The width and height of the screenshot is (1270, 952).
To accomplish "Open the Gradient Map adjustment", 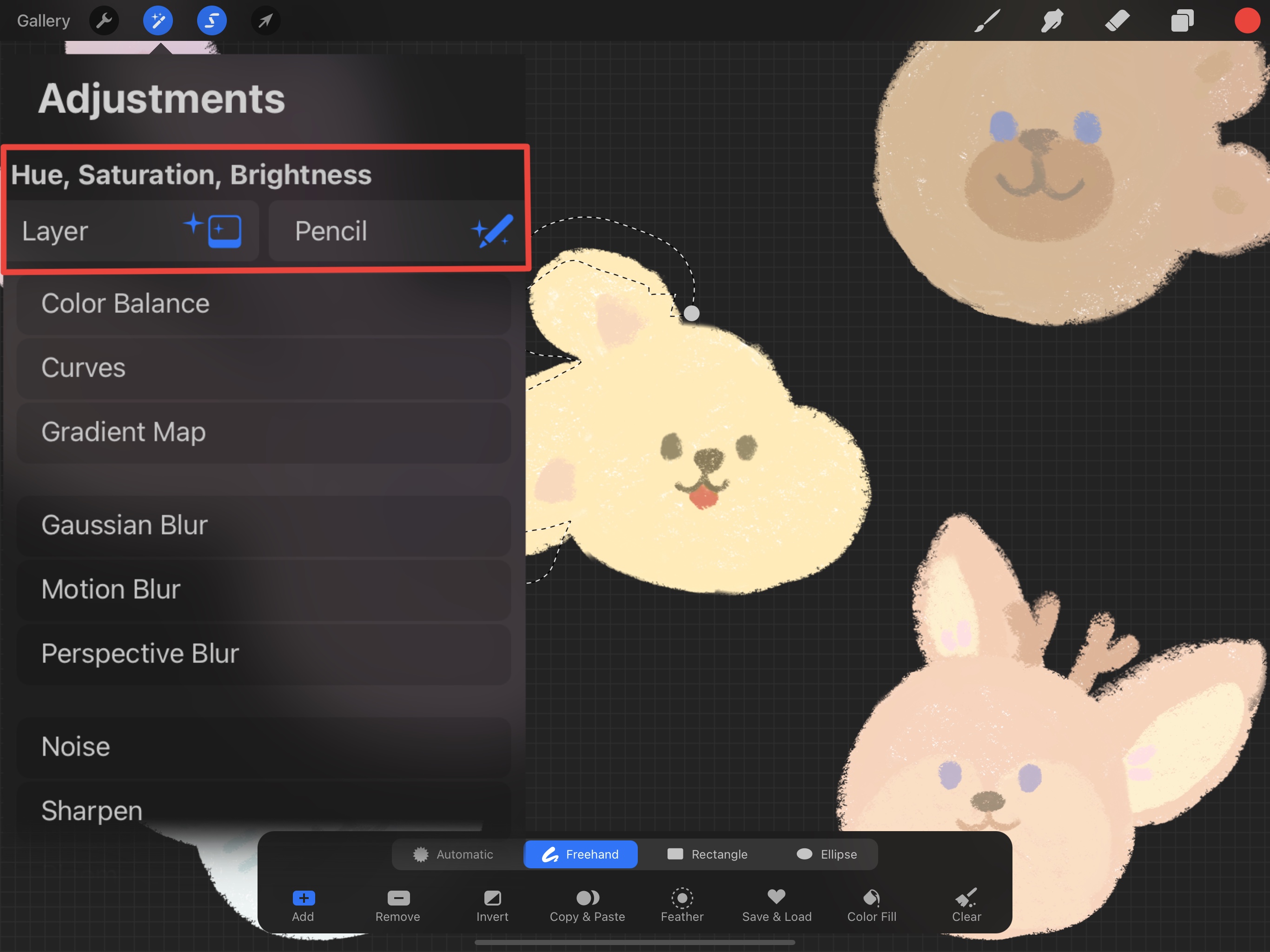I will pyautogui.click(x=264, y=432).
